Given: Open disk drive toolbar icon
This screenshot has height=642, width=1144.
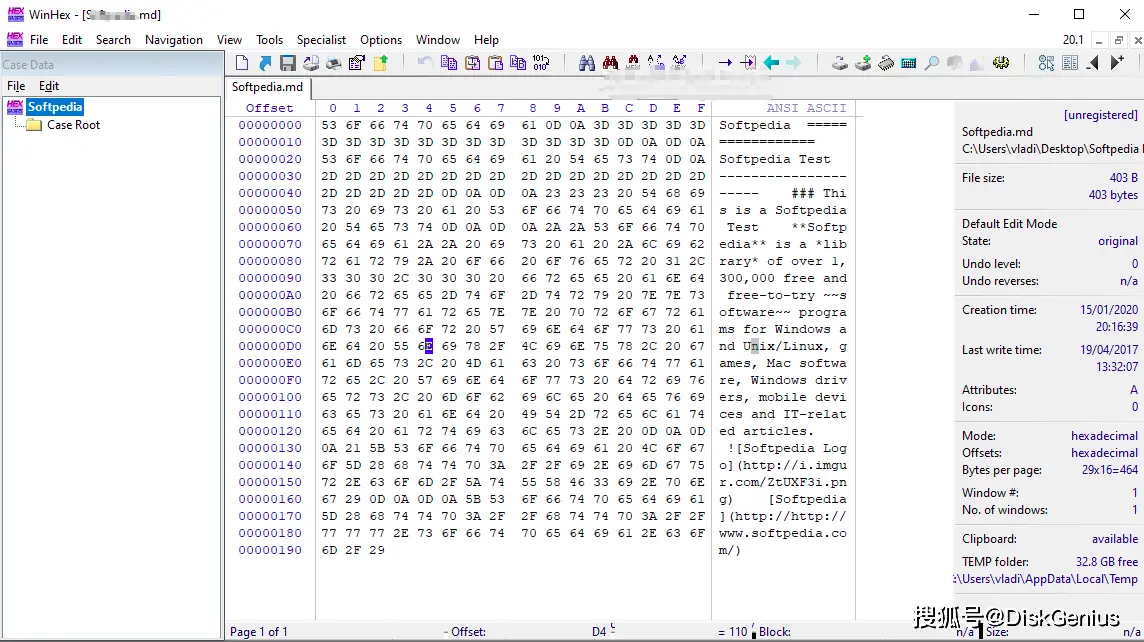Looking at the screenshot, I should 840,63.
